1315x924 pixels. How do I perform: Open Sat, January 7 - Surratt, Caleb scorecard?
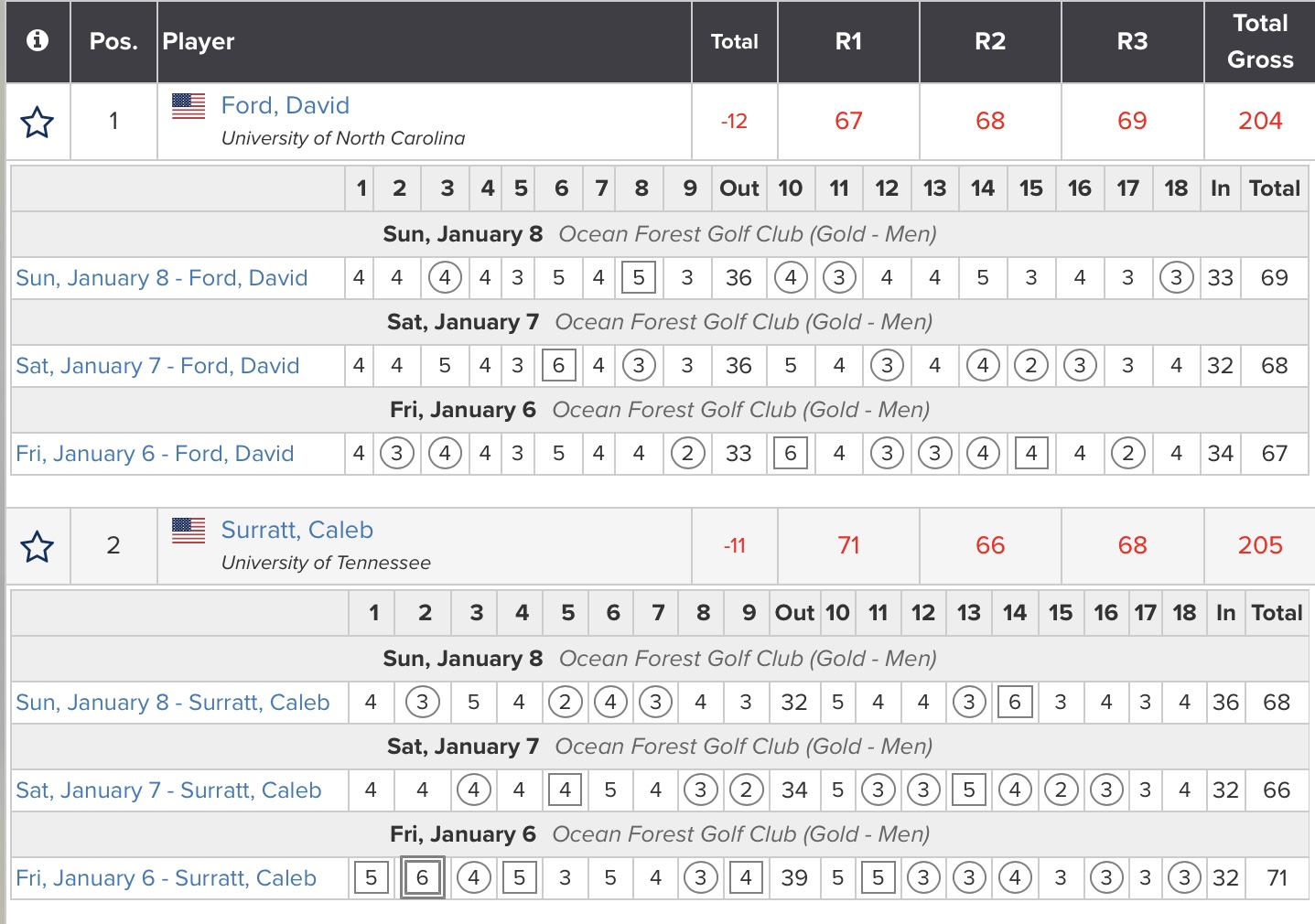pos(168,790)
